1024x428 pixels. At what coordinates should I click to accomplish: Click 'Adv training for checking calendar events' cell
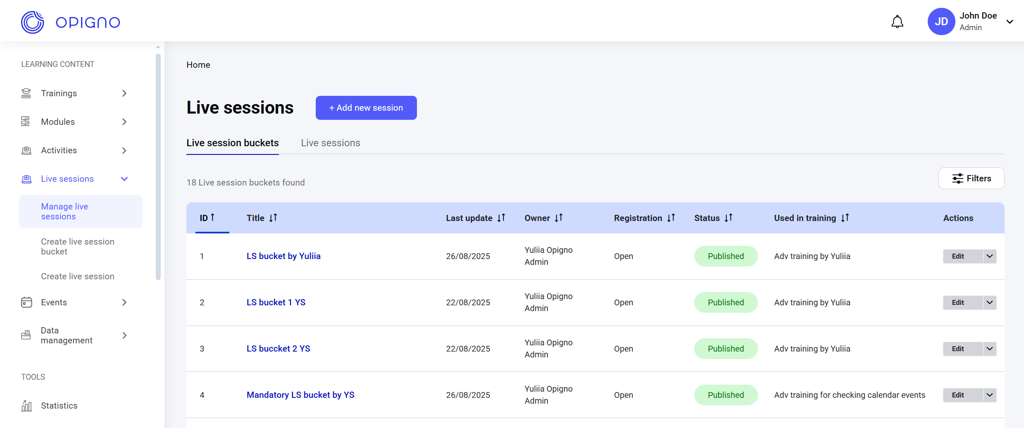pyautogui.click(x=850, y=395)
